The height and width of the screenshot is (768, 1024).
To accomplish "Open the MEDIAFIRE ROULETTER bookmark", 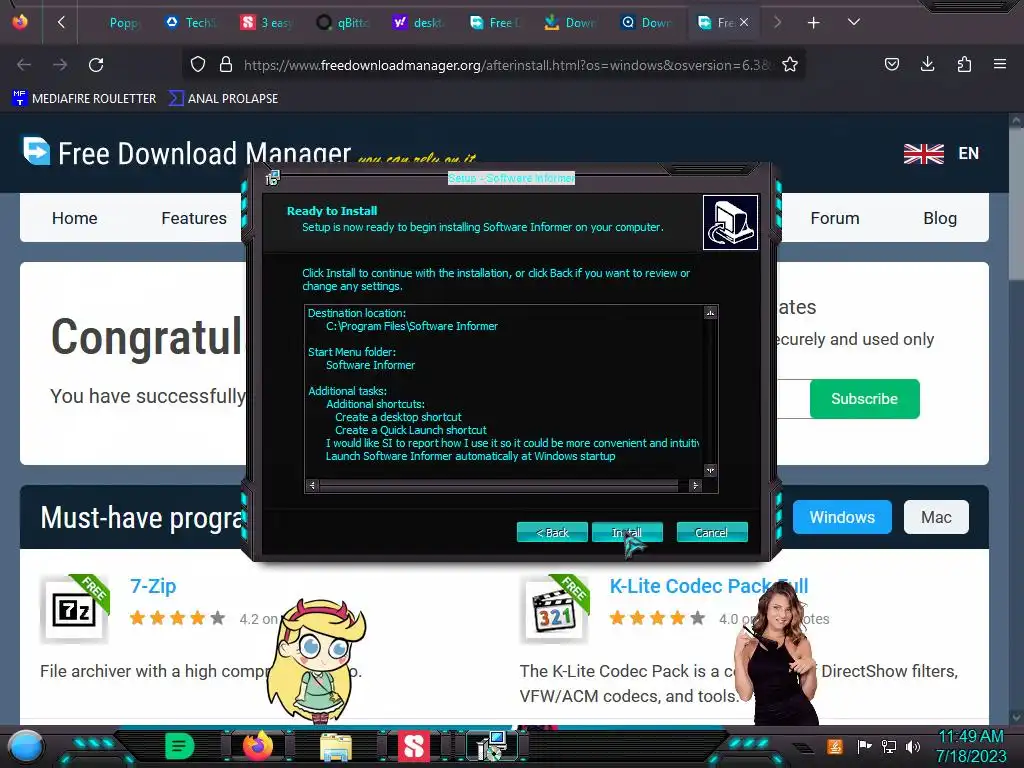I will point(84,99).
